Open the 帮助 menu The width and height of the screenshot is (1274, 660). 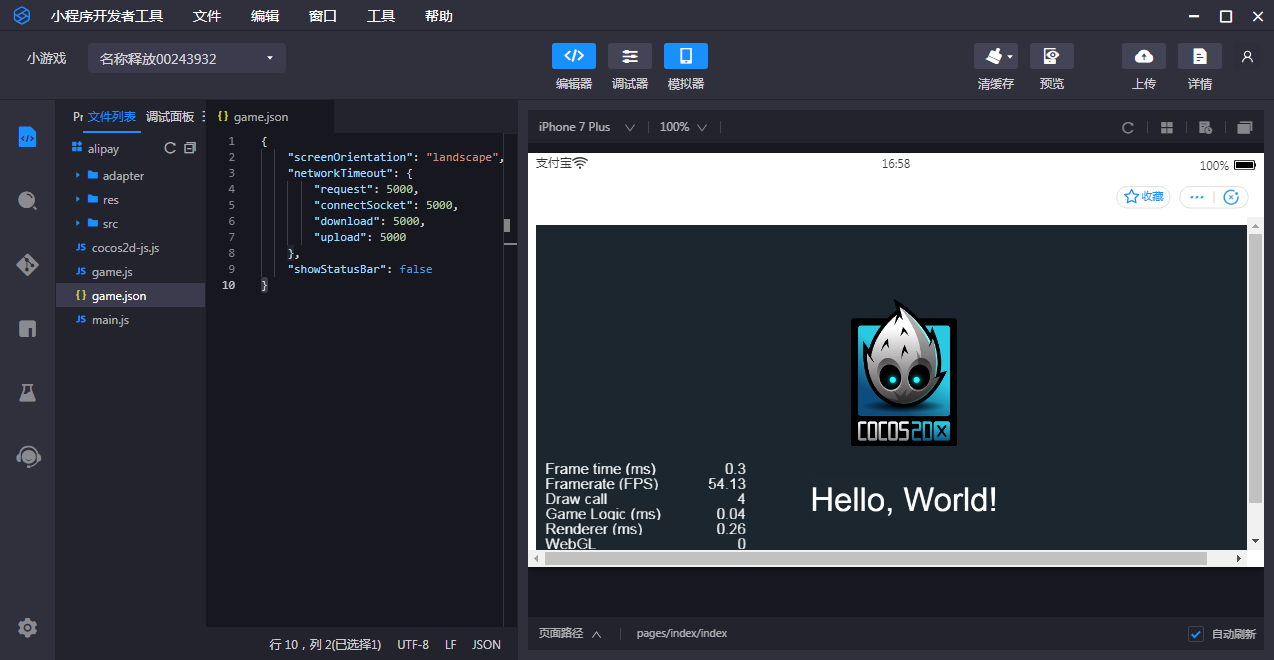pyautogui.click(x=439, y=16)
